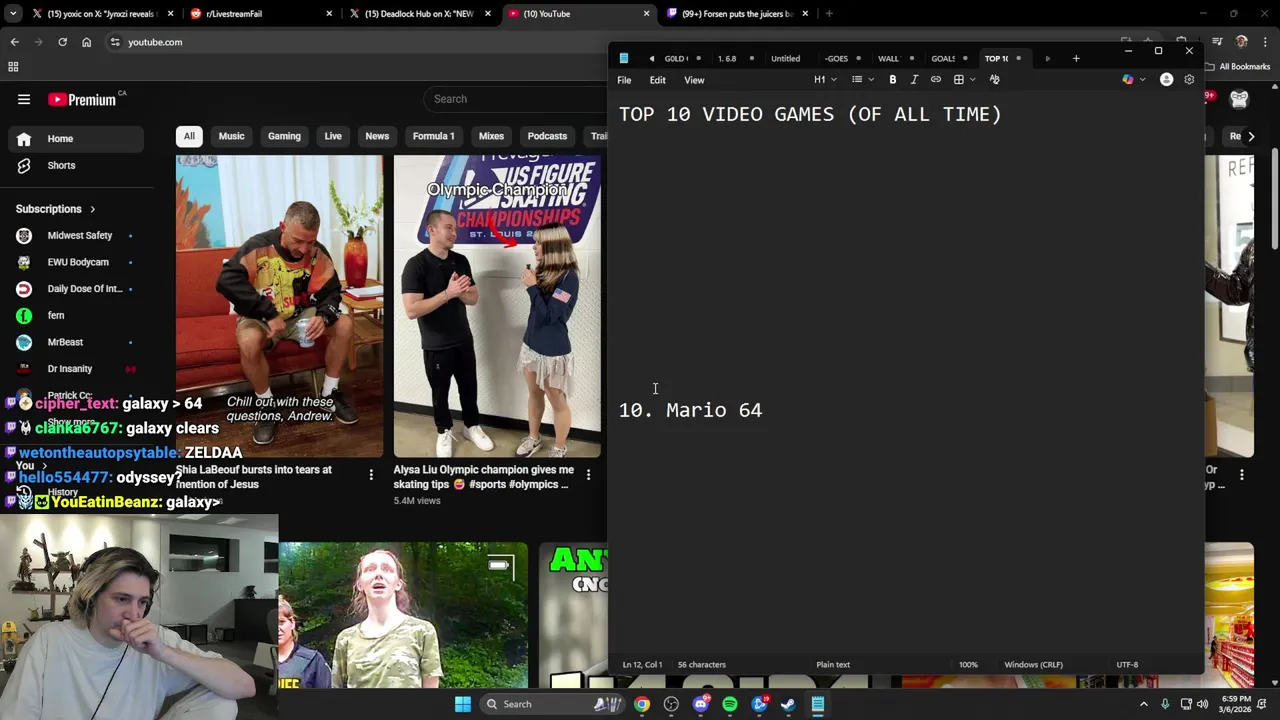Open Spotify from the taskbar

tap(730, 704)
